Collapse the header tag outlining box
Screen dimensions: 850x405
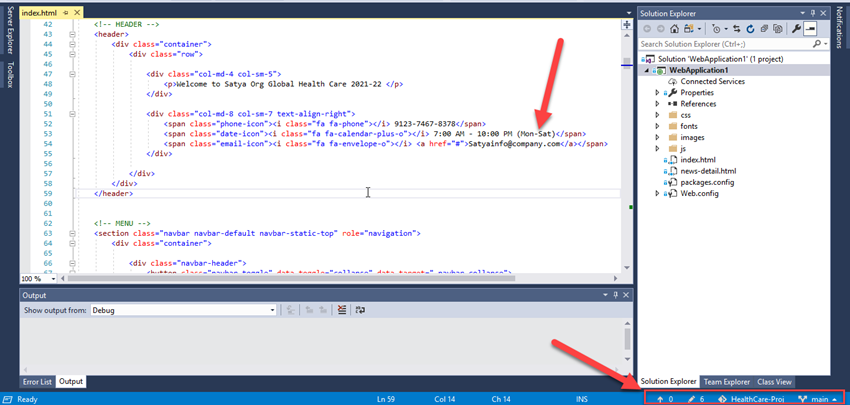pyautogui.click(x=72, y=34)
